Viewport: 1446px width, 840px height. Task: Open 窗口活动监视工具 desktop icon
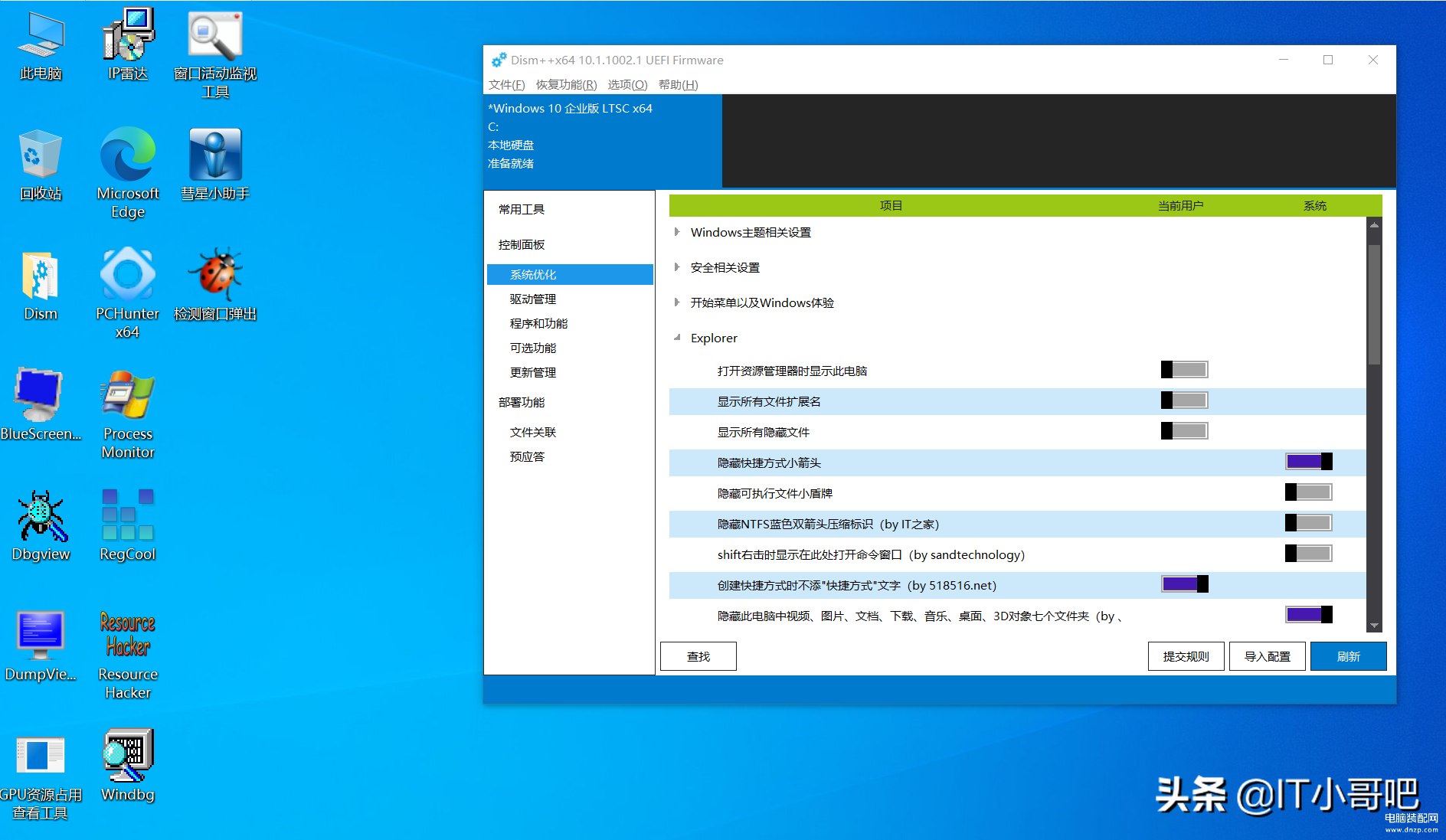click(215, 54)
